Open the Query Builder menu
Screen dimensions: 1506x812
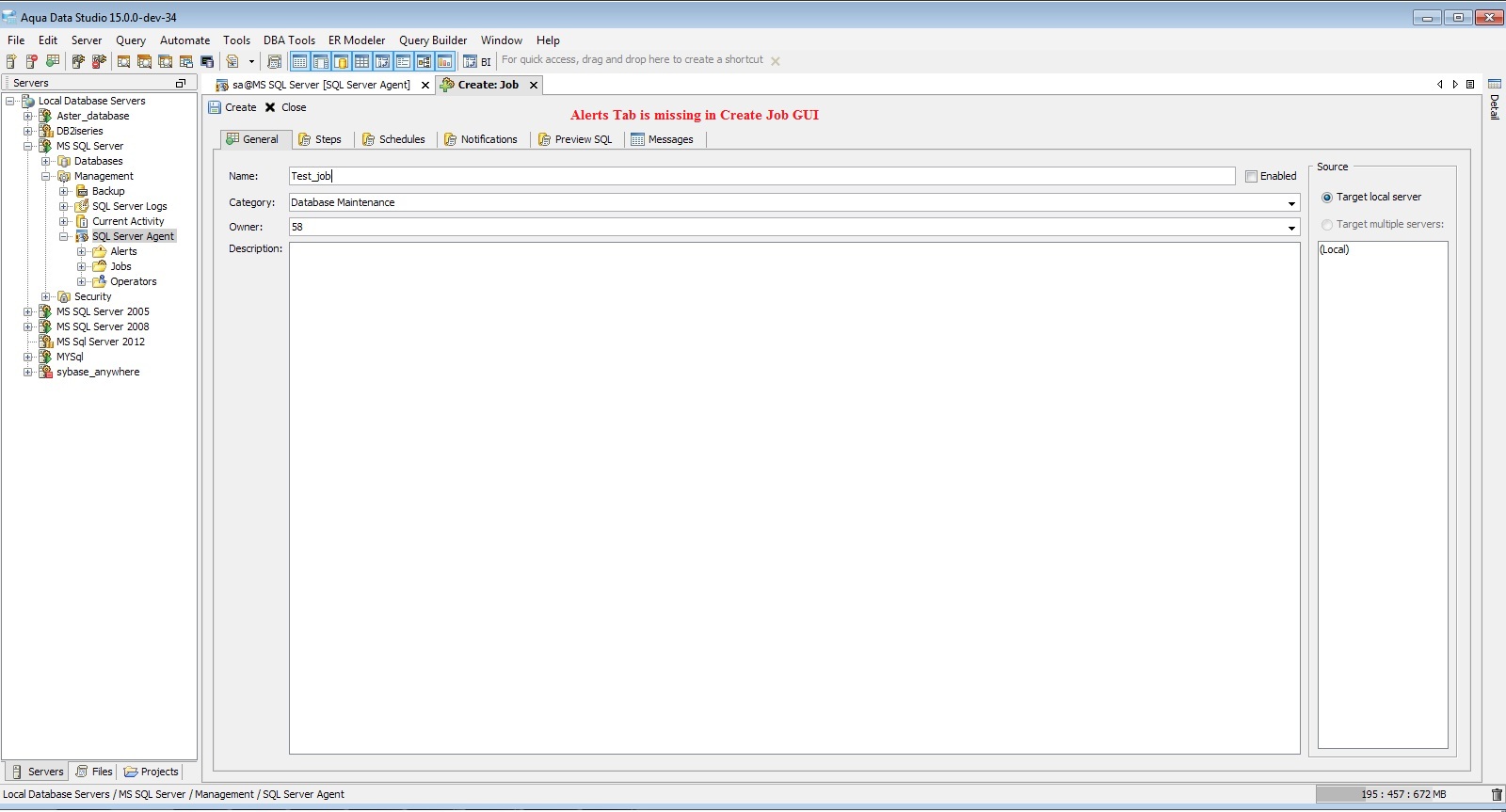(433, 40)
